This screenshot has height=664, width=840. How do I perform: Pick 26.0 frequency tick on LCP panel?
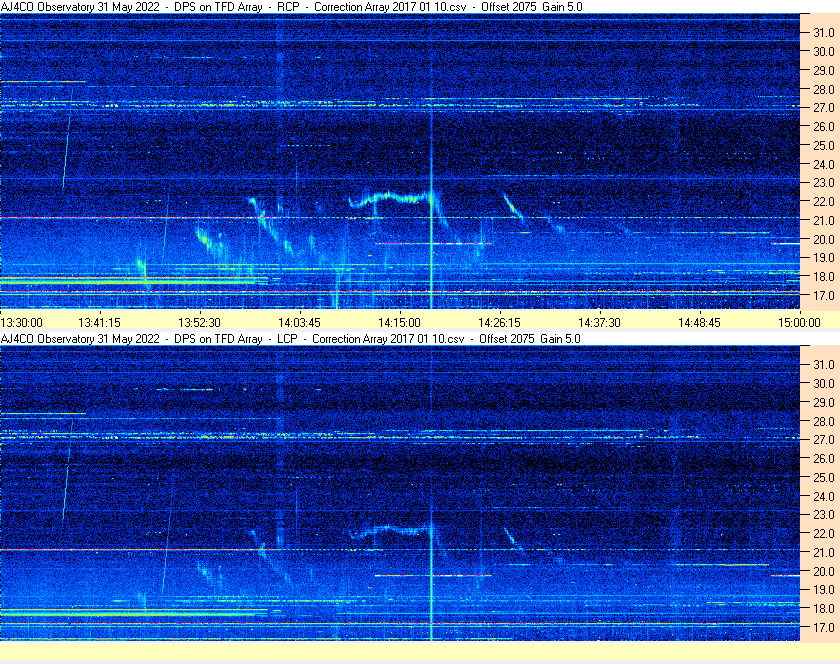(824, 459)
